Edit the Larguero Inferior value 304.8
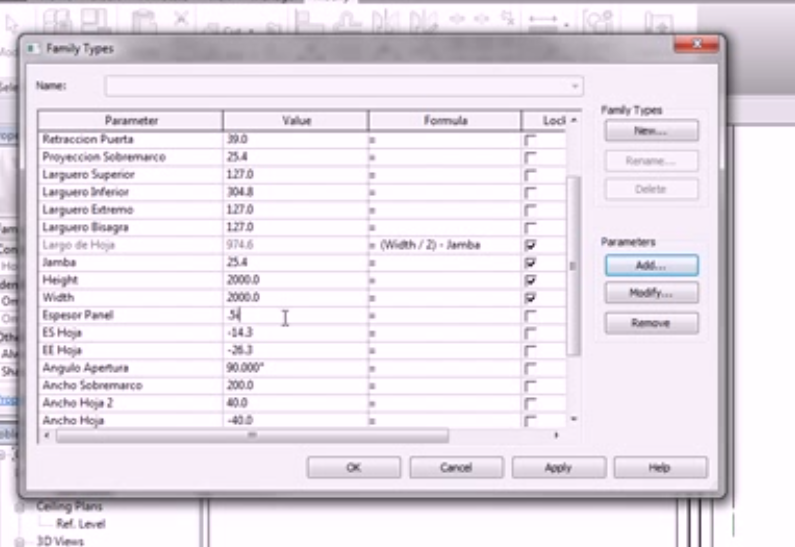 click(296, 192)
